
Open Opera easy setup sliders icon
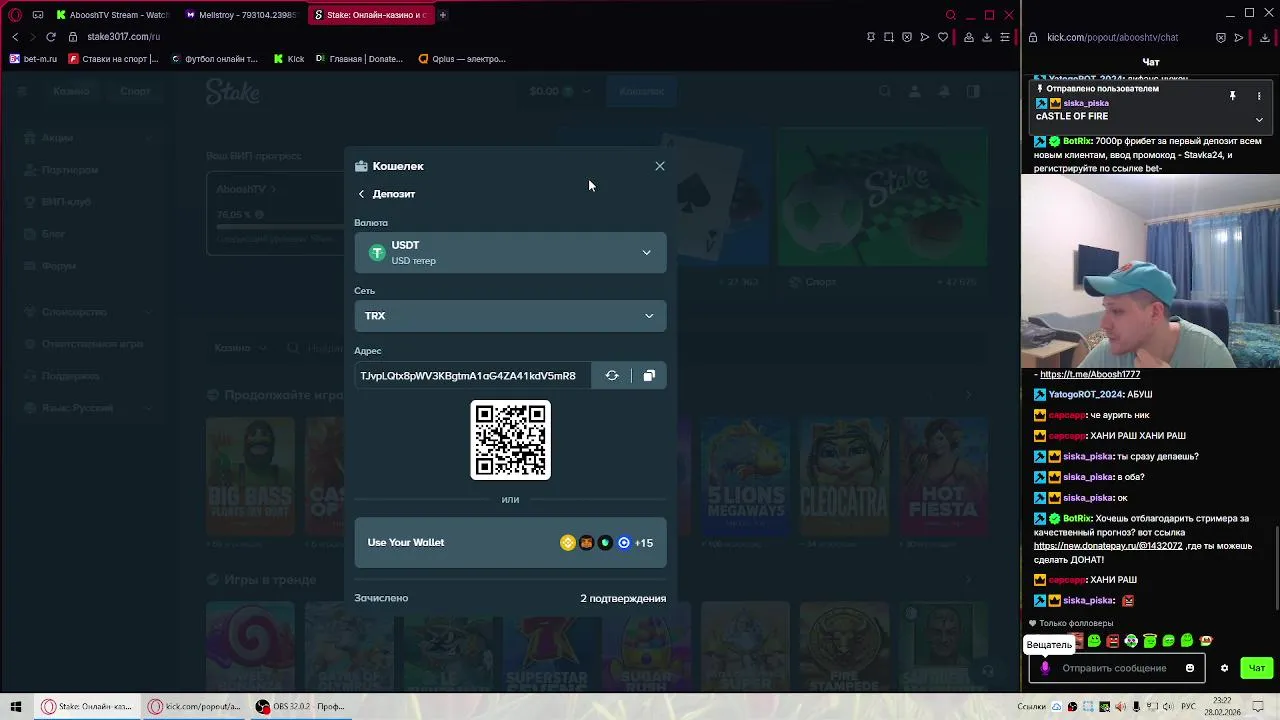(1005, 37)
